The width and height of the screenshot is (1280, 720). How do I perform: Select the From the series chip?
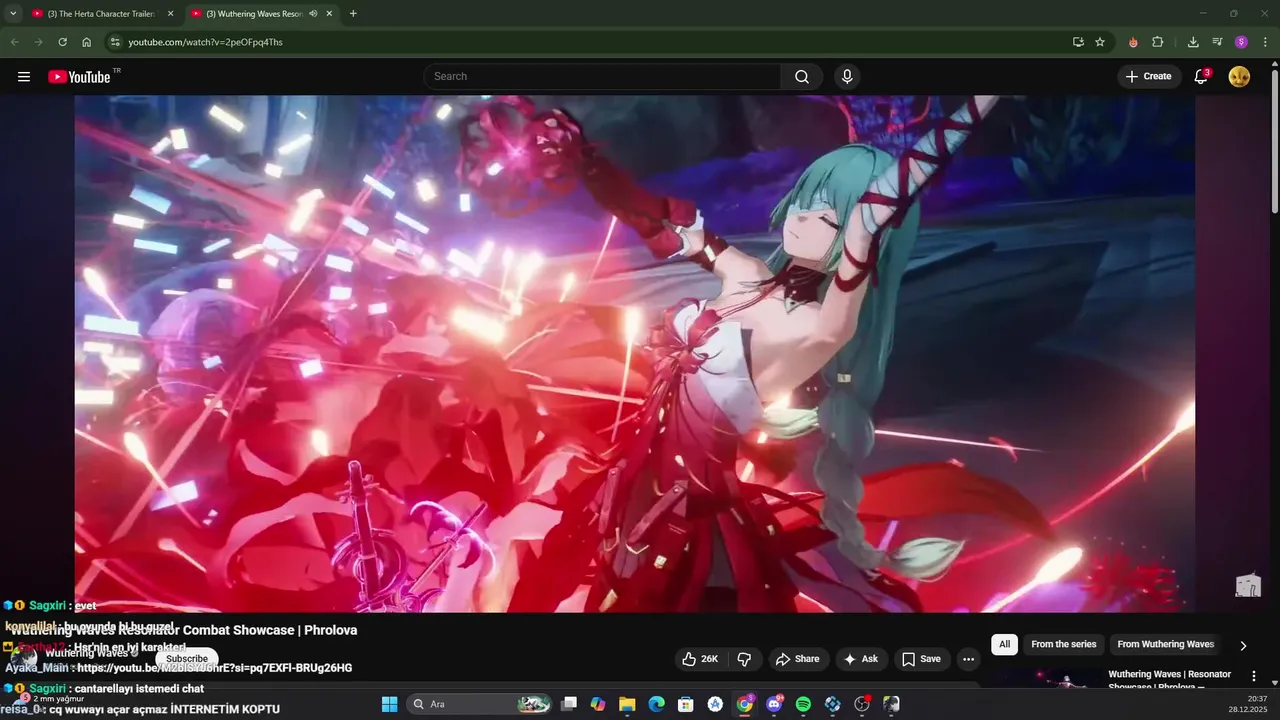[x=1064, y=645]
